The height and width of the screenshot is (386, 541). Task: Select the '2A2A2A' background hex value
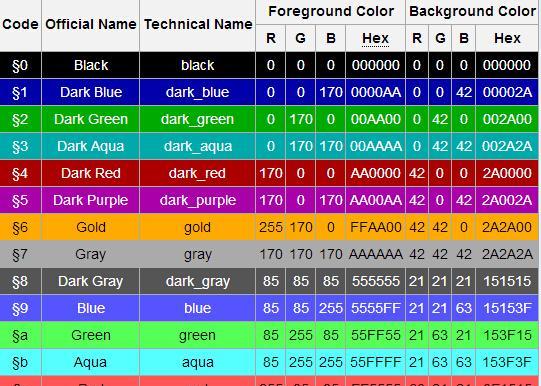tap(507, 254)
